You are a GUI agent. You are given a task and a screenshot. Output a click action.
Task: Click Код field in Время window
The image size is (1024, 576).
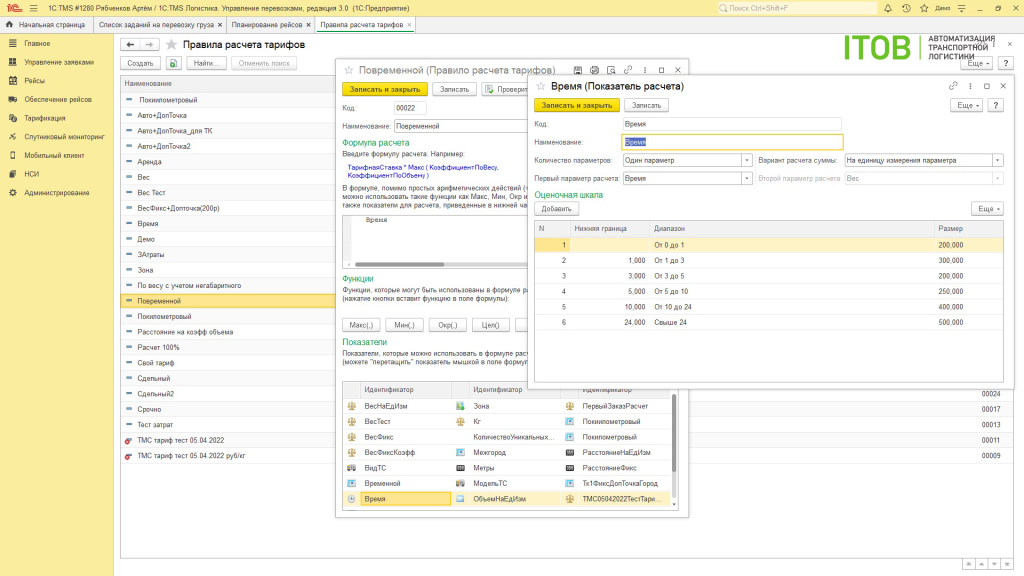732,123
